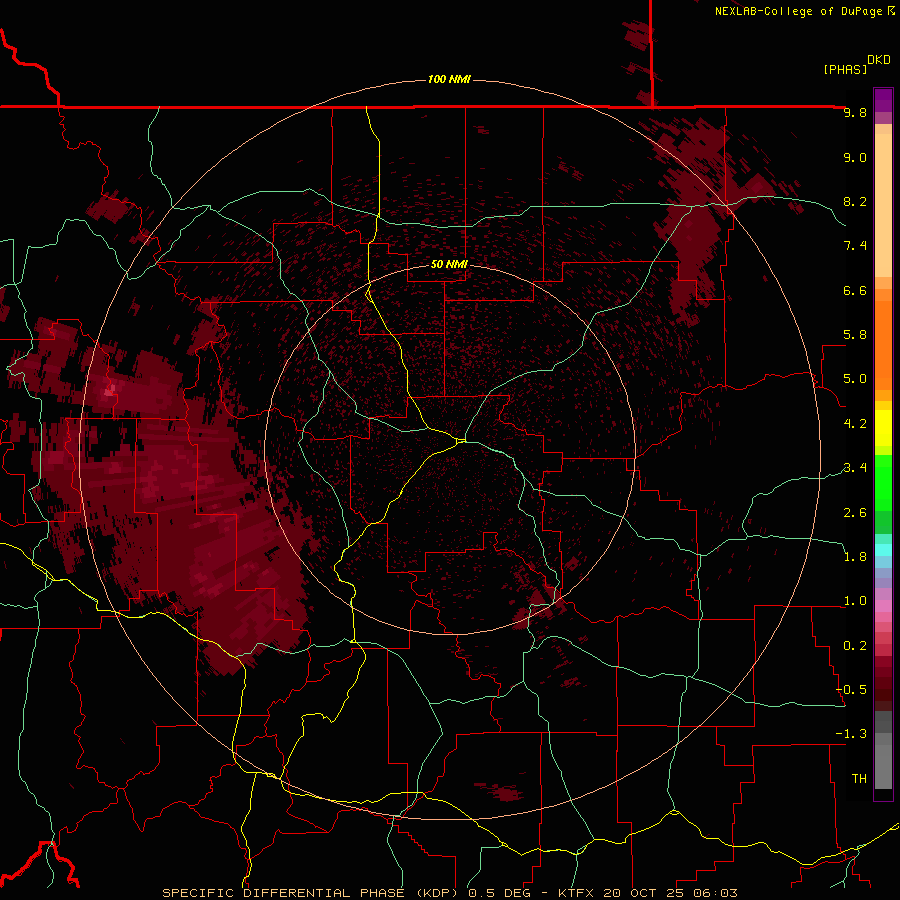Click the bright green colorbar segment
The width and height of the screenshot is (900, 900).
[883, 482]
